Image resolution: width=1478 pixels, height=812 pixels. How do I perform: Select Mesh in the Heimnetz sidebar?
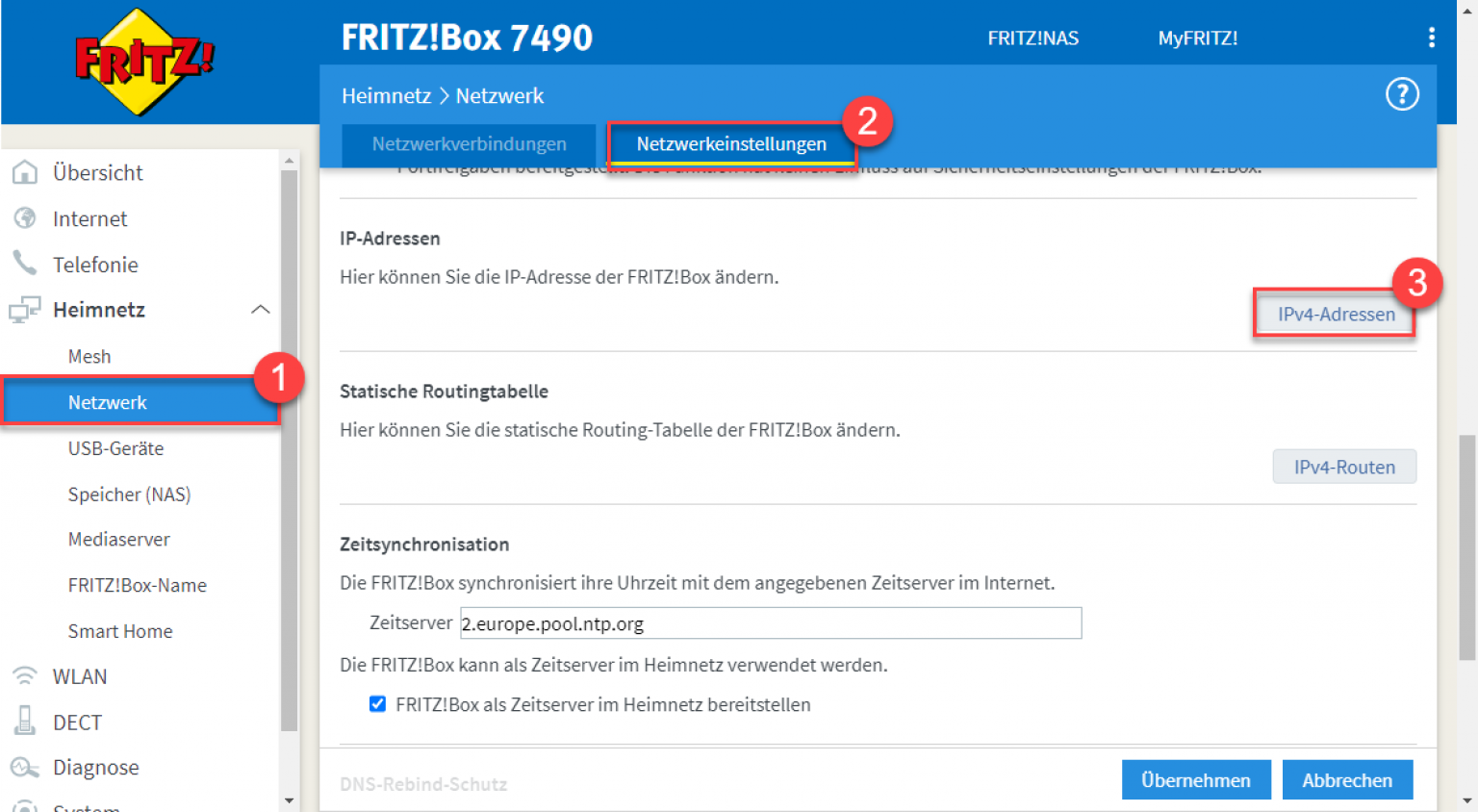coord(89,356)
